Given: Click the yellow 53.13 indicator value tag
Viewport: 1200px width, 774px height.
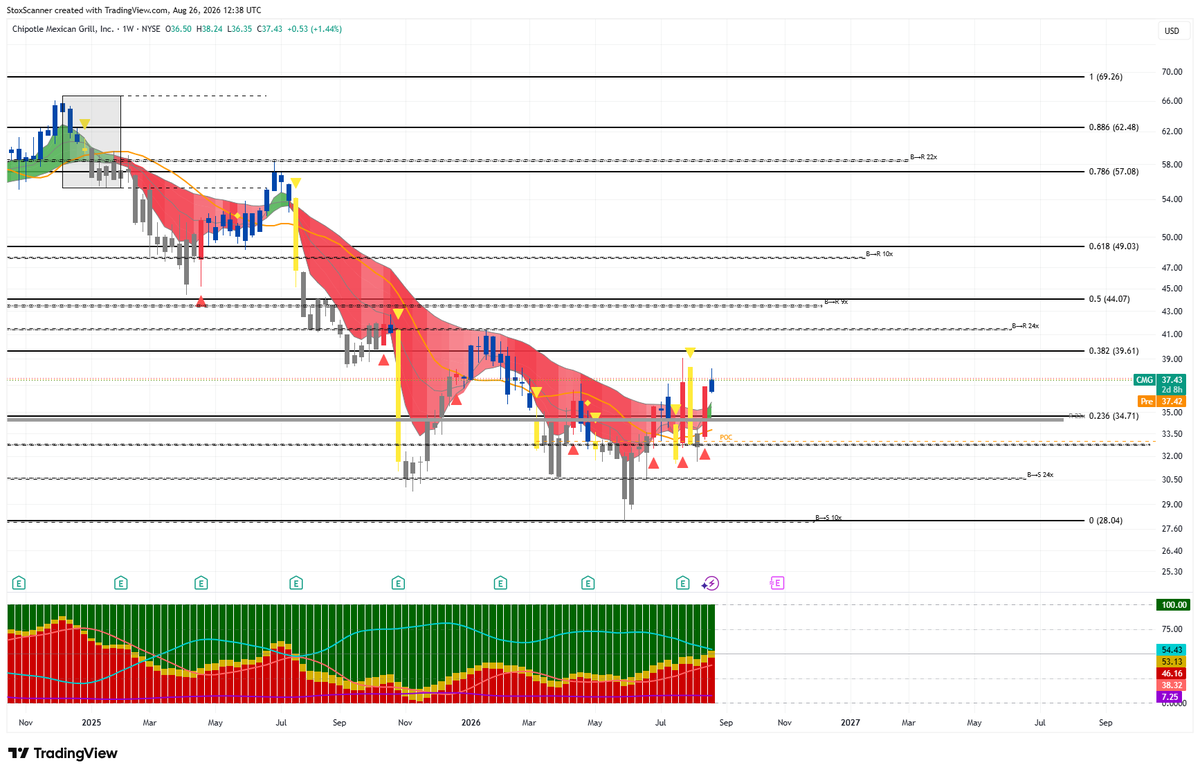Looking at the screenshot, I should pyautogui.click(x=1172, y=662).
